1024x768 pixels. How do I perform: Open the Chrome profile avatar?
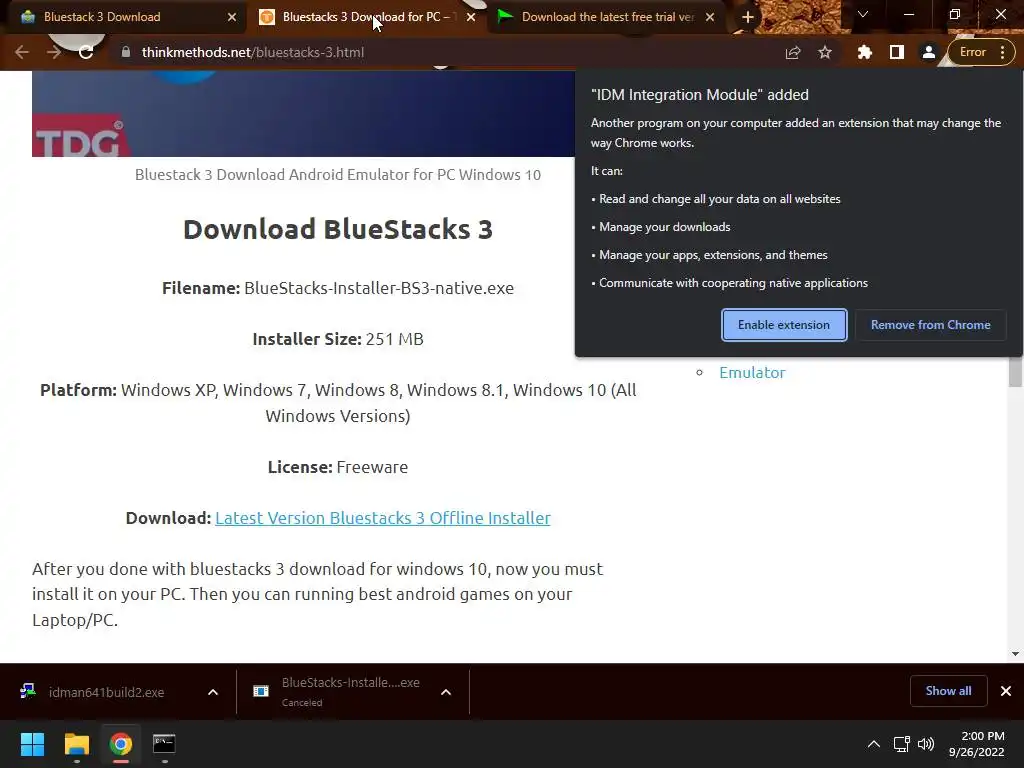[928, 52]
